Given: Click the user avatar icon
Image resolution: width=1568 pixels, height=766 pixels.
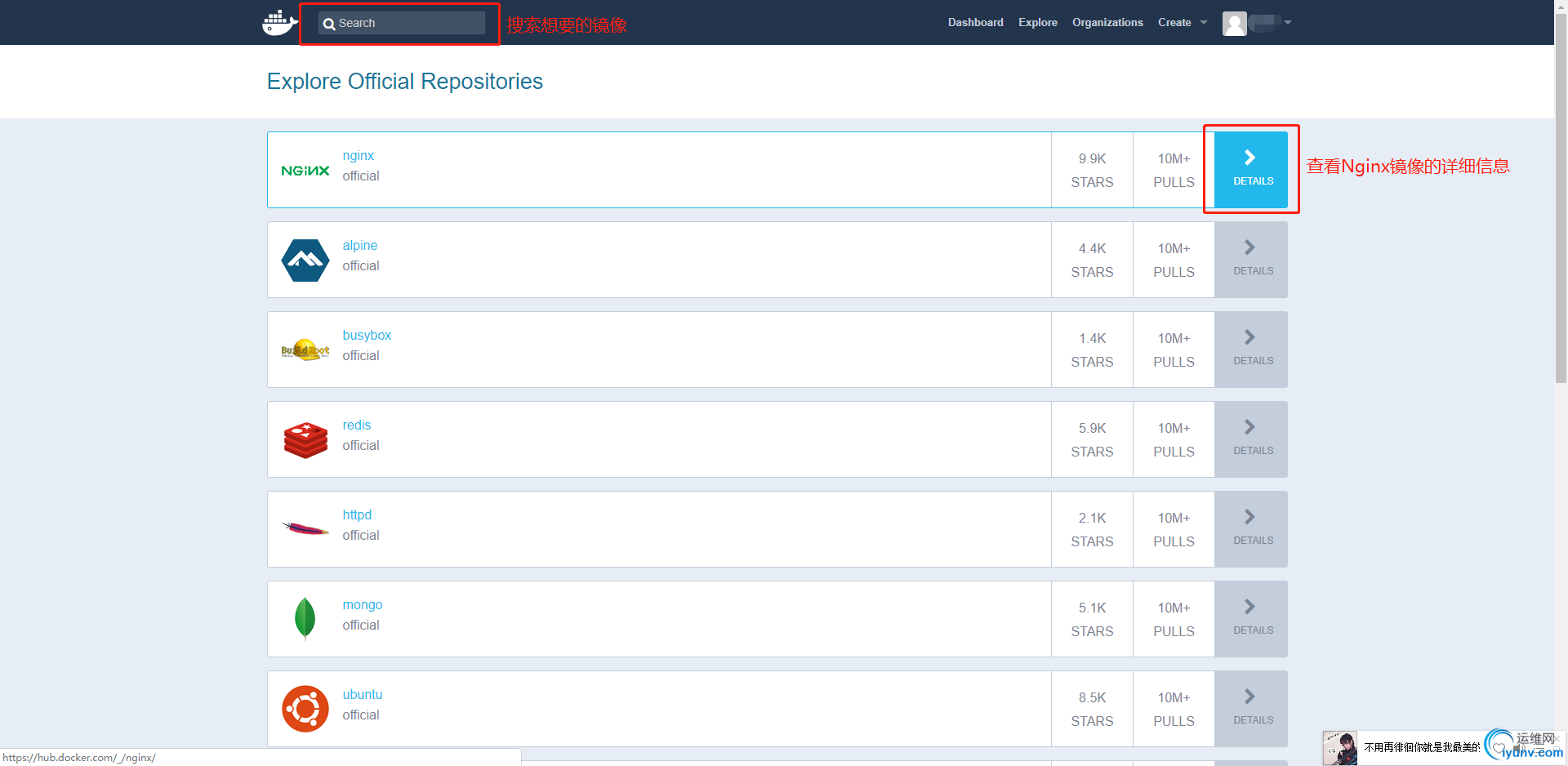Looking at the screenshot, I should pyautogui.click(x=1234, y=24).
